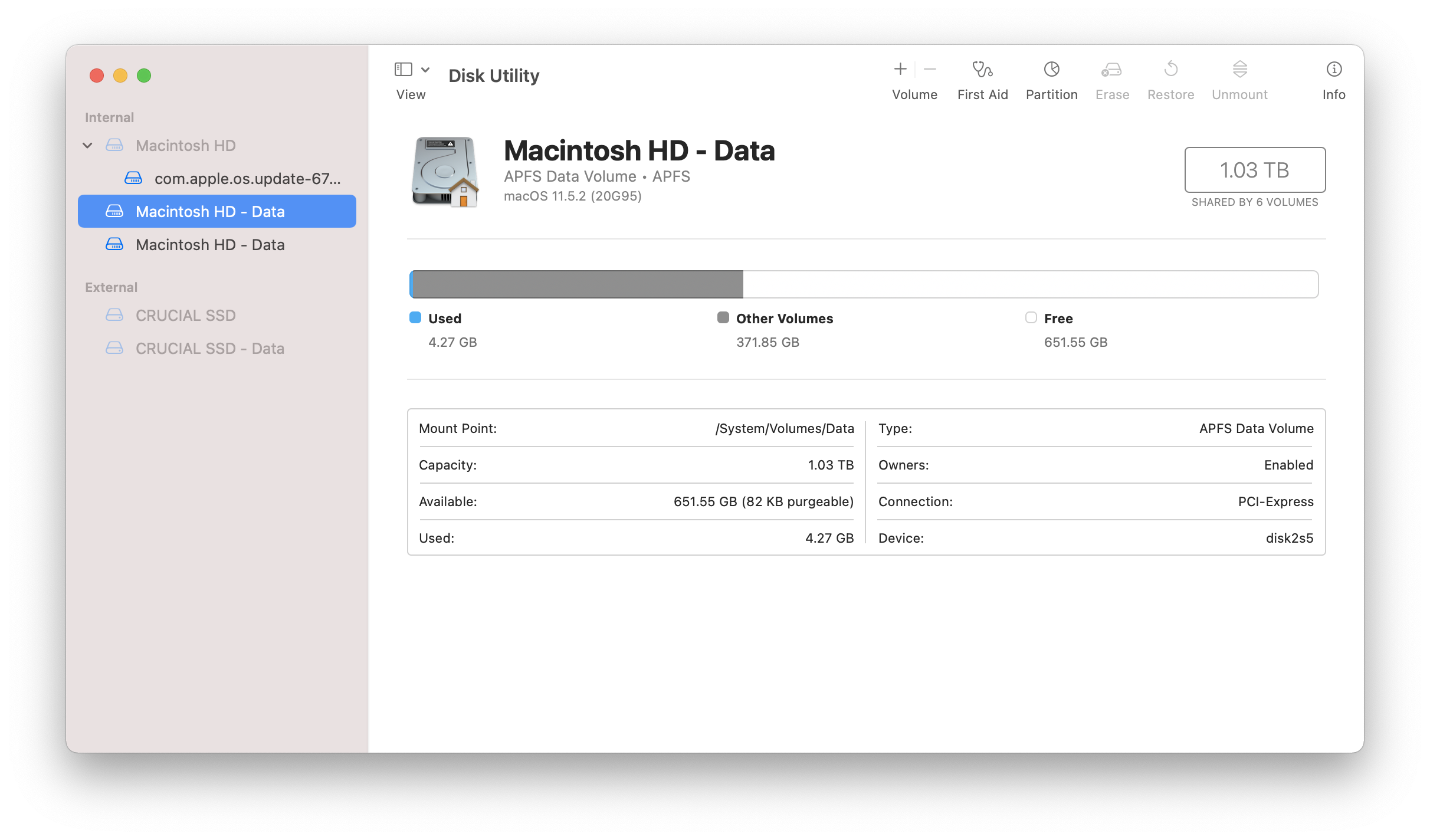Viewport: 1430px width, 840px height.
Task: Open the View dropdown chevron
Action: pyautogui.click(x=425, y=70)
